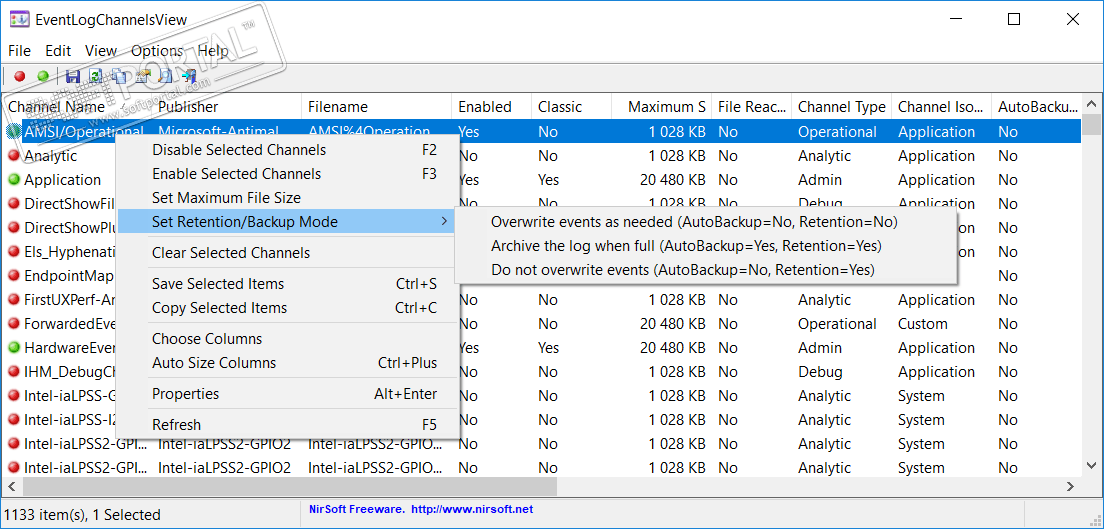Click the Exit door toolbar icon
The width and height of the screenshot is (1104, 529).
pyautogui.click(x=189, y=76)
